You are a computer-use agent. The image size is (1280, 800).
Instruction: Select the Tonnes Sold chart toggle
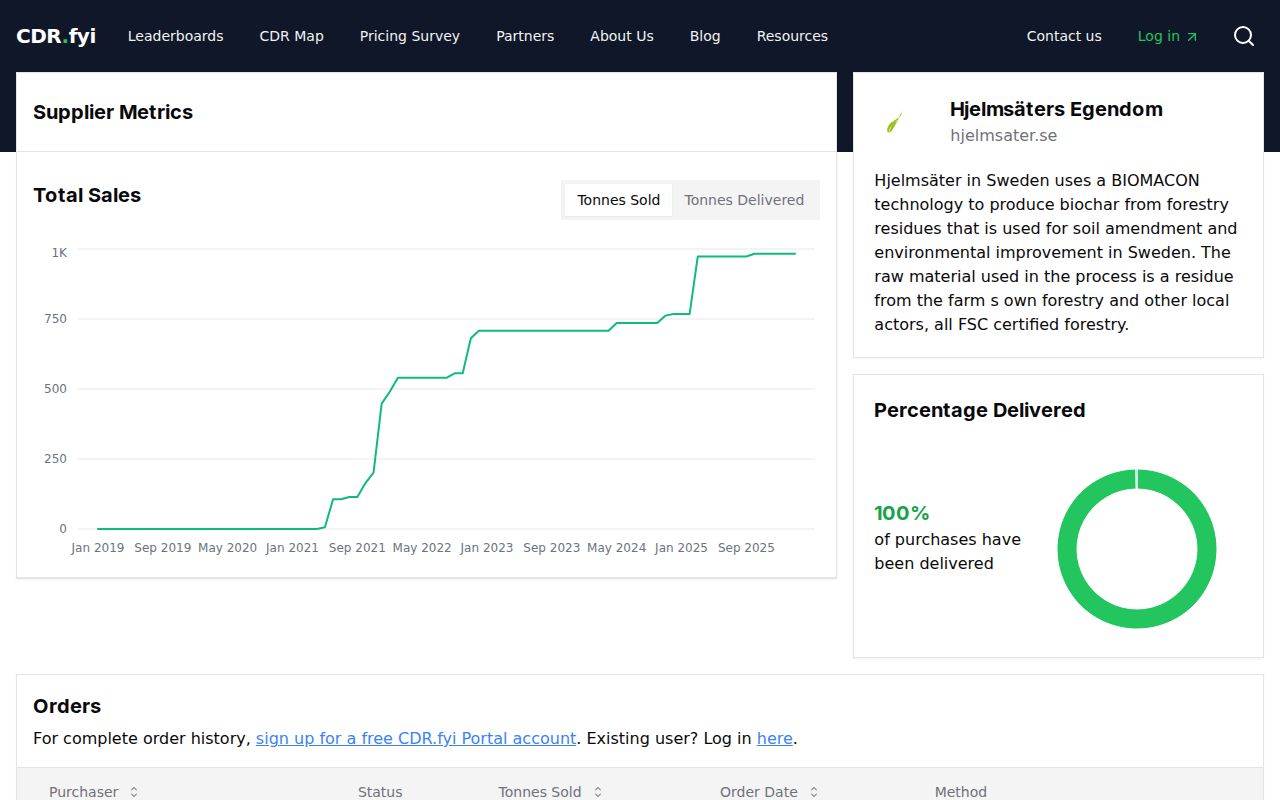[618, 200]
